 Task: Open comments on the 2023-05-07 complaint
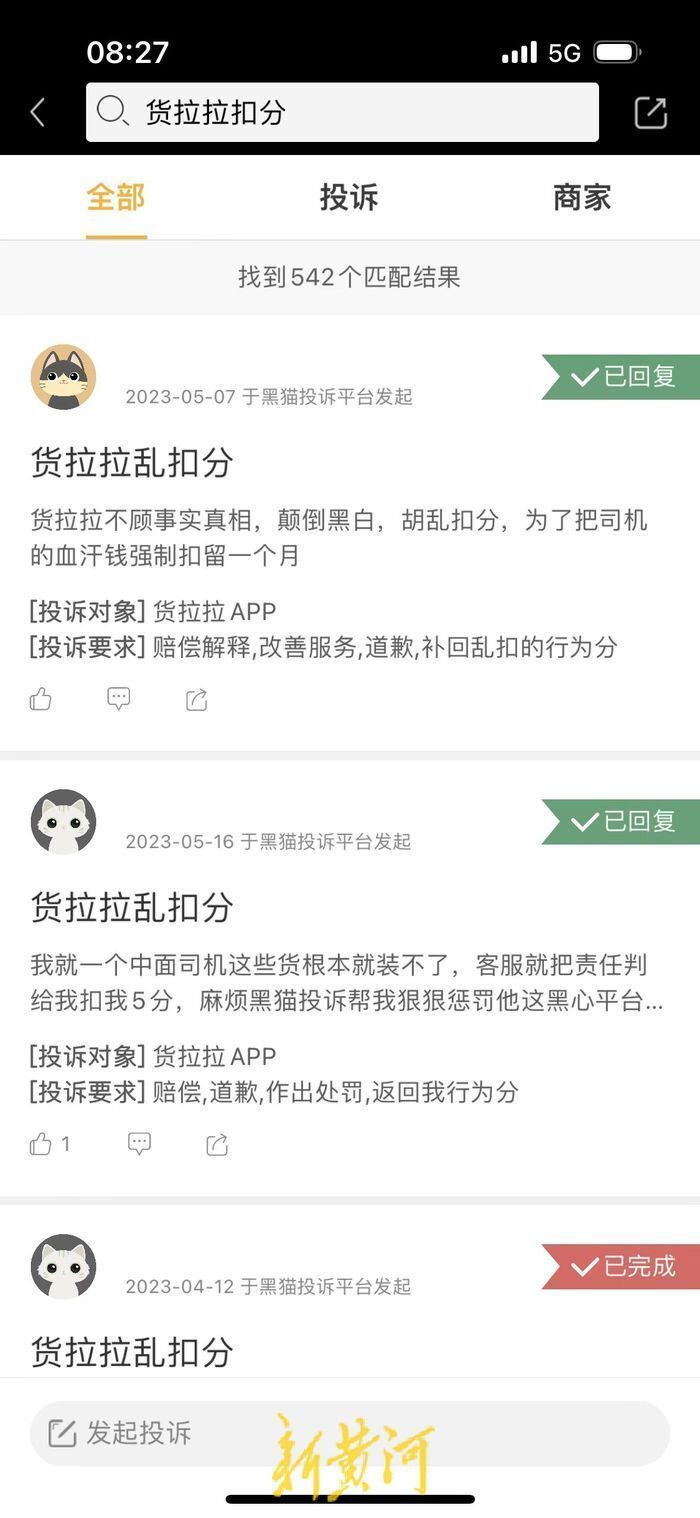119,699
